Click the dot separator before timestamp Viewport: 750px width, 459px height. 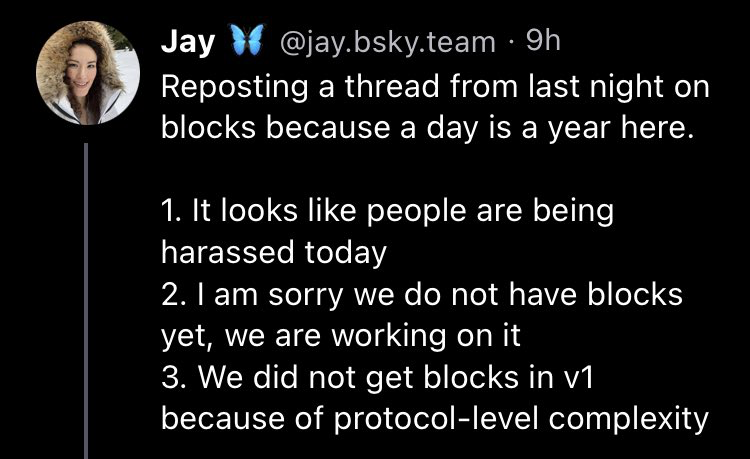[x=513, y=43]
